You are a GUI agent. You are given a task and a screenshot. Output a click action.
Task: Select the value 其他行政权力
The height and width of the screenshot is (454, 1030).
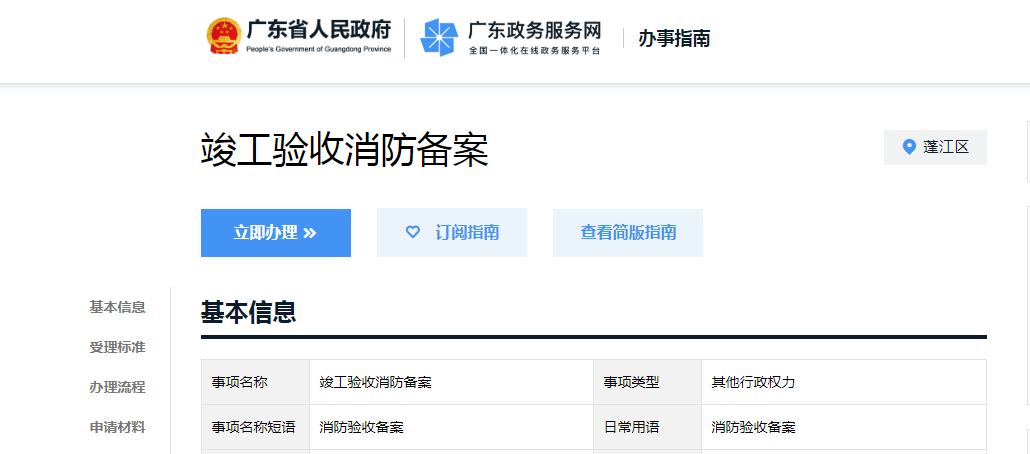tap(753, 382)
